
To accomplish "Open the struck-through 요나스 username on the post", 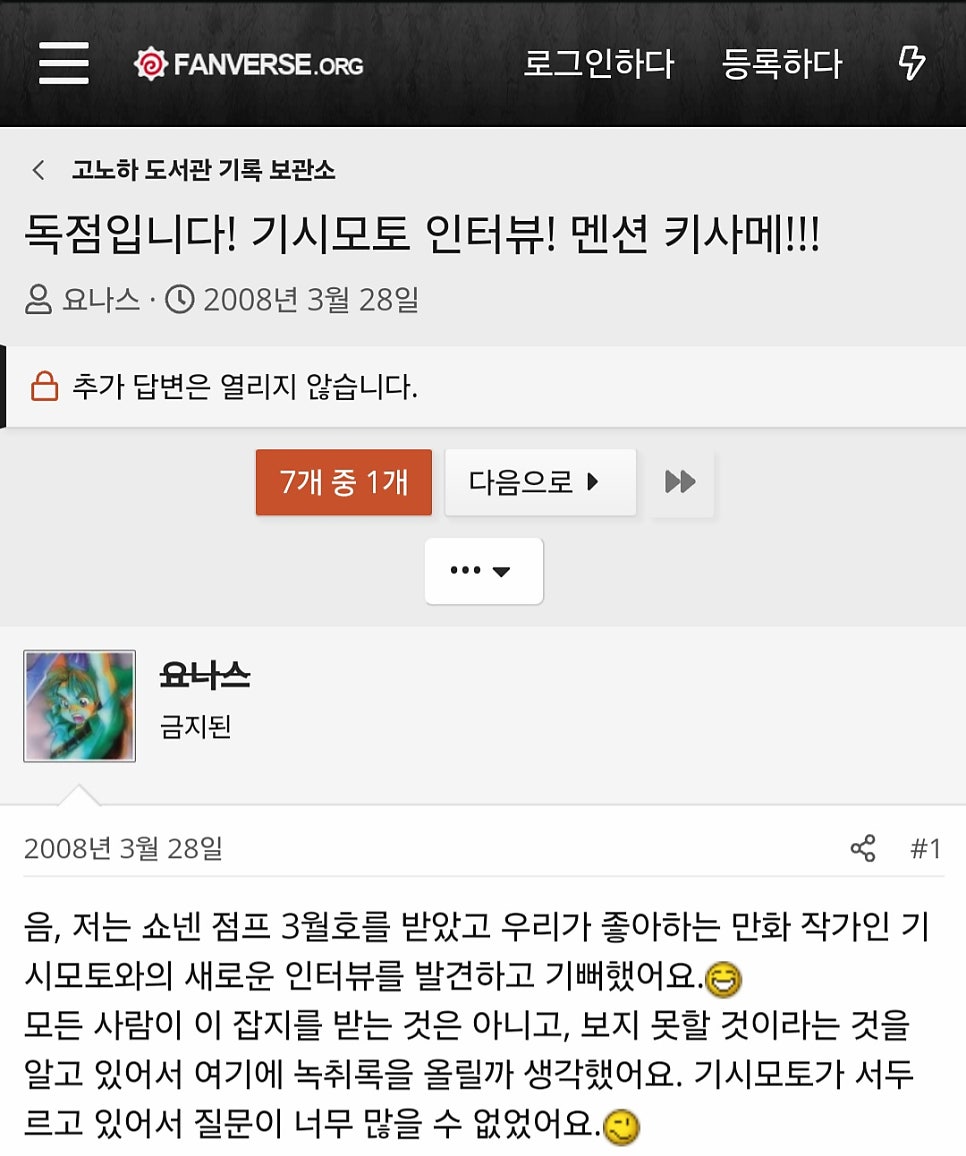I will coord(205,675).
